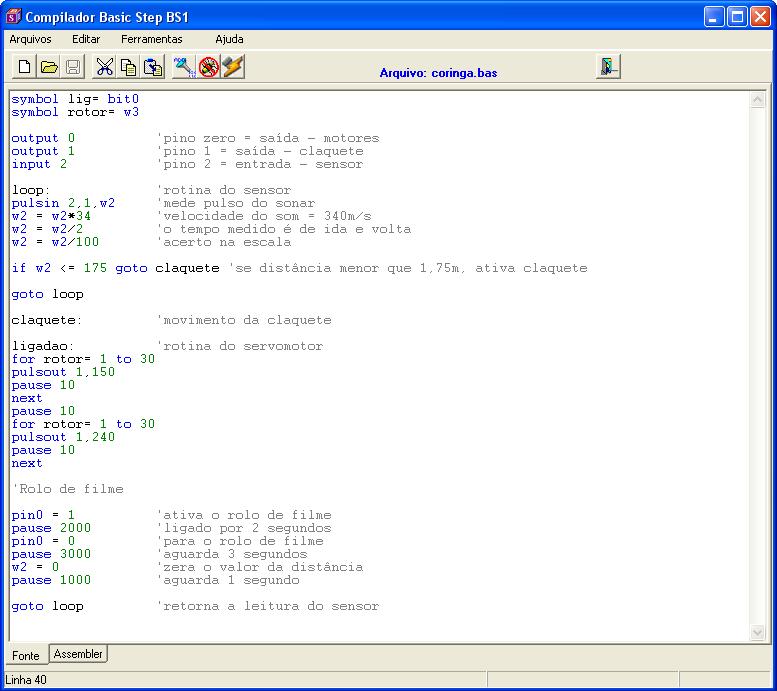Image resolution: width=777 pixels, height=691 pixels.
Task: Click the 'pulsin 2,1,w2' statement
Action: click(x=63, y=203)
